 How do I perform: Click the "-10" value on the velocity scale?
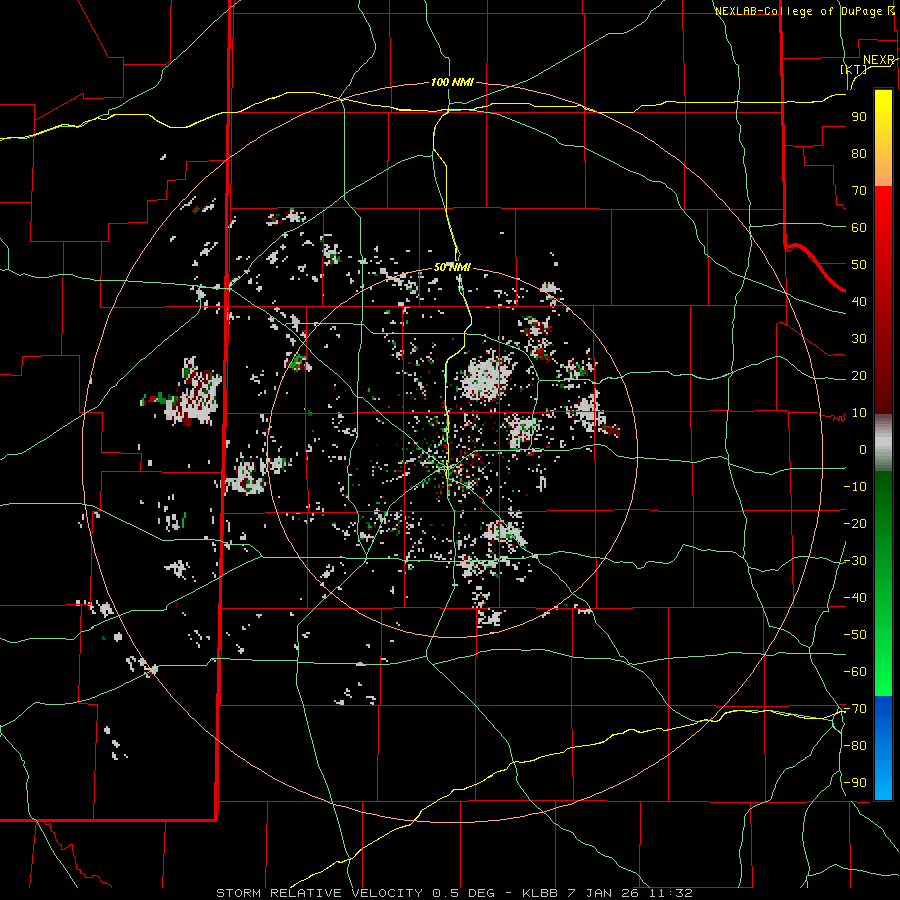(x=855, y=487)
